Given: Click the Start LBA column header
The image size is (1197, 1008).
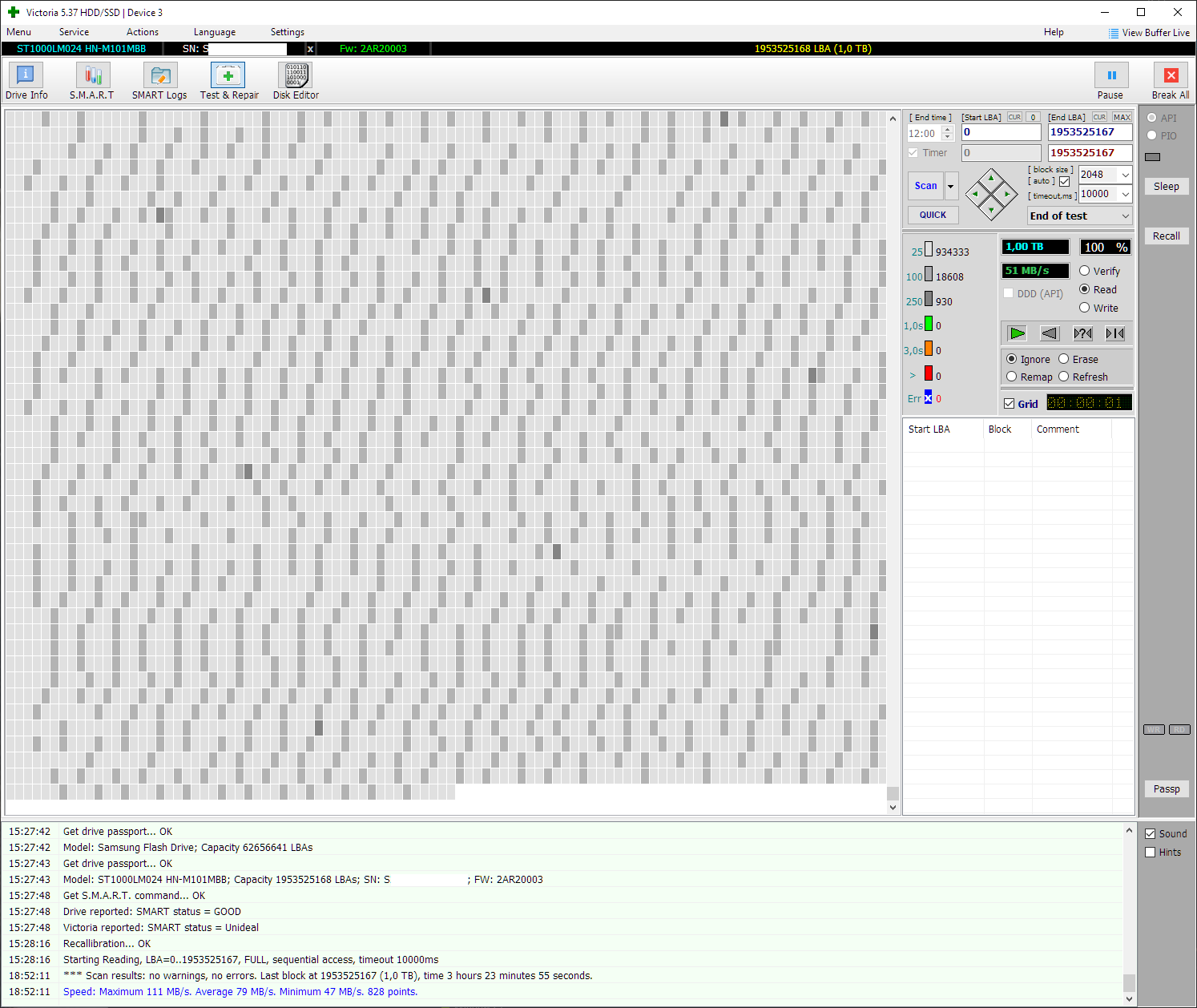Looking at the screenshot, I should [x=943, y=429].
